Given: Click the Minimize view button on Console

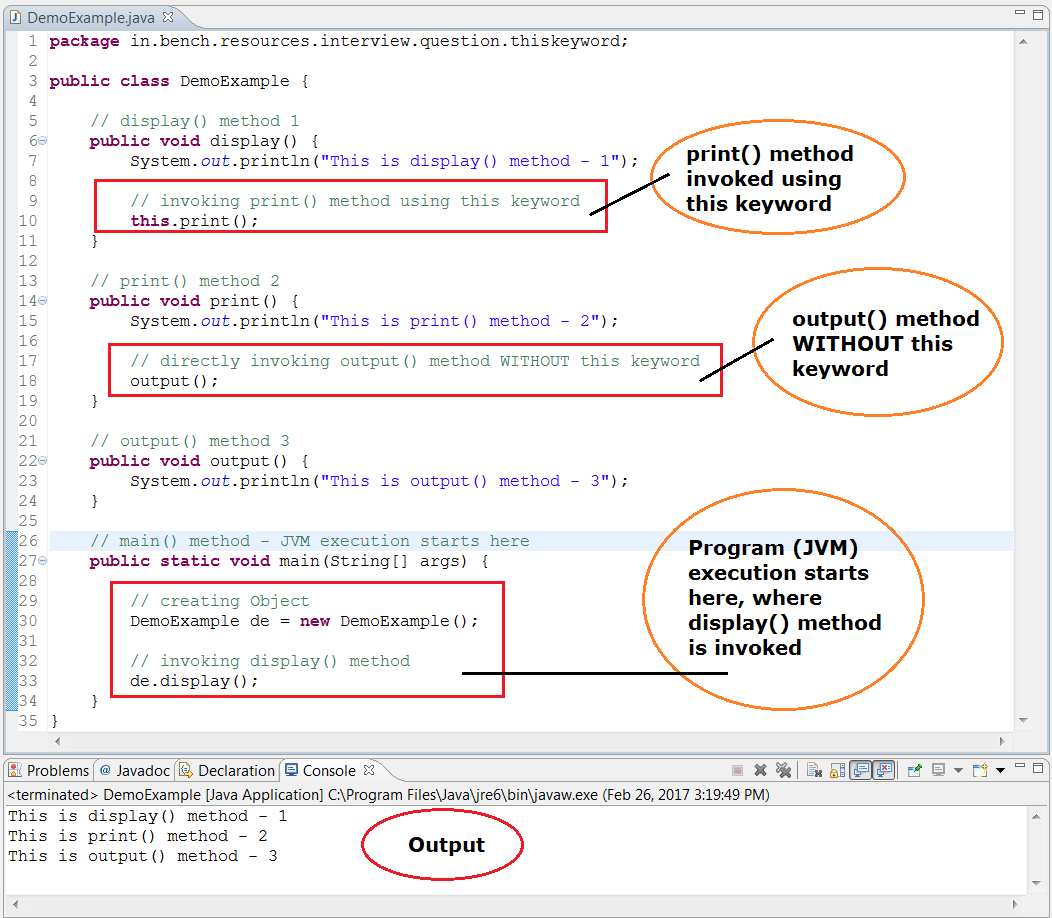Looking at the screenshot, I should tap(1021, 766).
